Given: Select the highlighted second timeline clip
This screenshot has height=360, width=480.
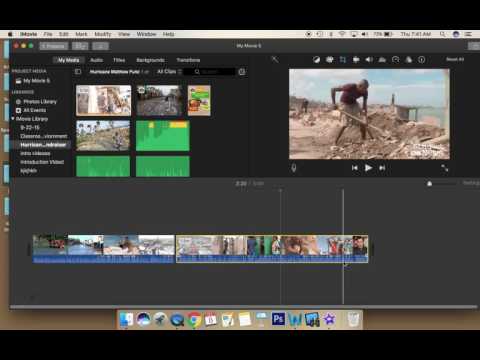Looking at the screenshot, I should (x=272, y=249).
